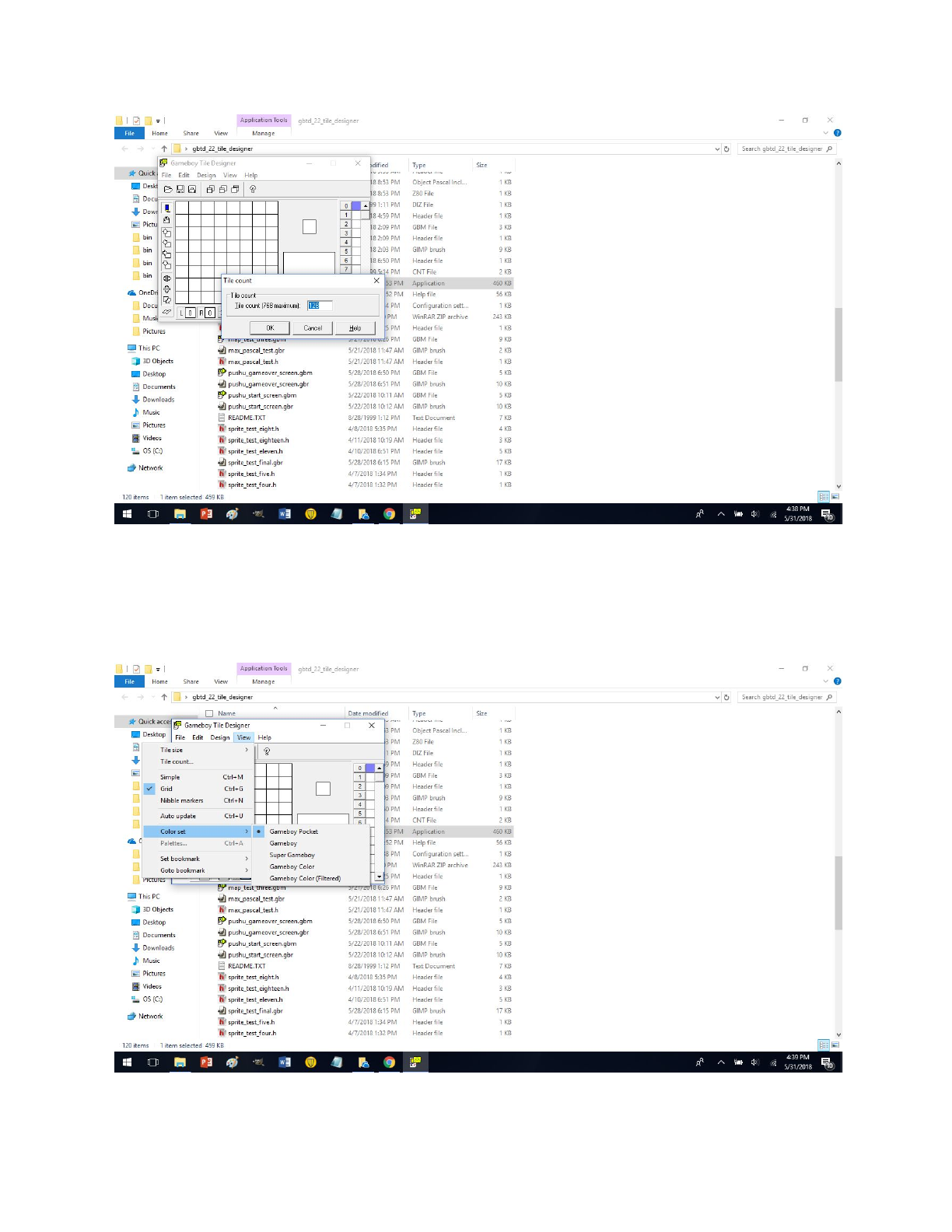Viewport: 952px width, 1232px height.
Task: Click Save icon in Tile Designer beside Tile count dialog
Action: click(180, 189)
